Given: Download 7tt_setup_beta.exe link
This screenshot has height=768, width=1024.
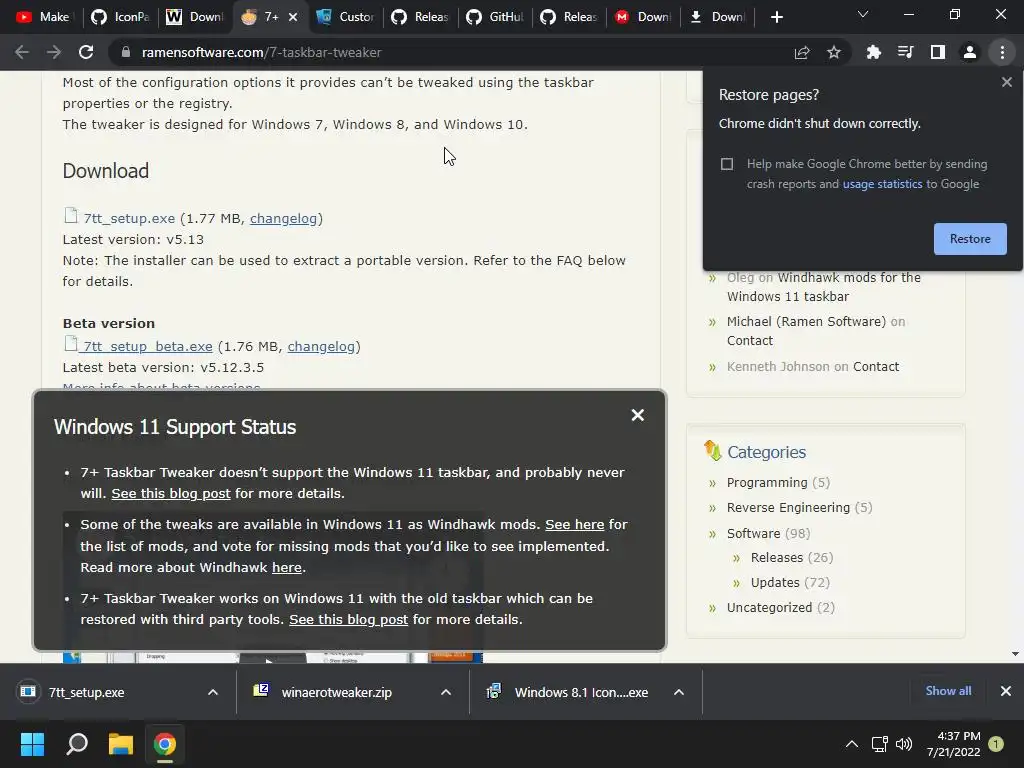Looking at the screenshot, I should pos(148,346).
